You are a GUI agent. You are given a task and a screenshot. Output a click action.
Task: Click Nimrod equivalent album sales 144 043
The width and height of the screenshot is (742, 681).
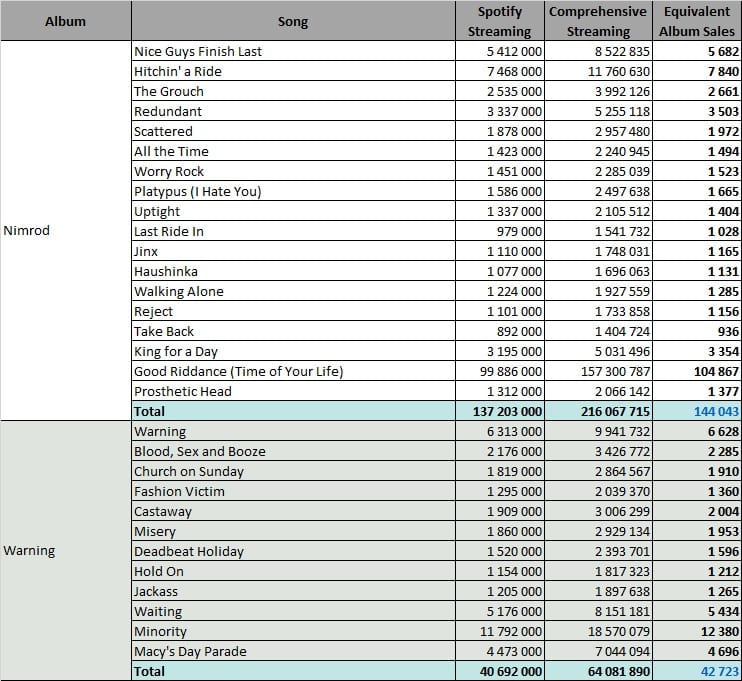coord(697,411)
